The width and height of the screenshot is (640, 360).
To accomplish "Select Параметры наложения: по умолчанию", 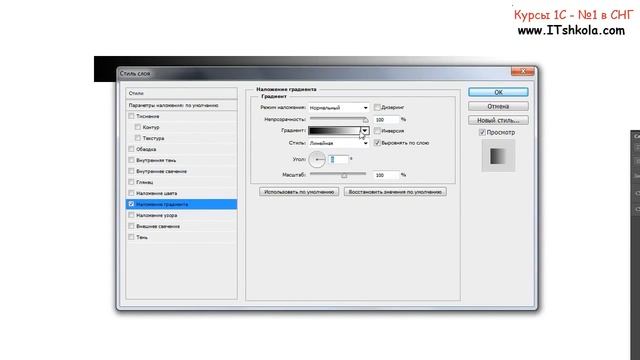I will [x=181, y=105].
